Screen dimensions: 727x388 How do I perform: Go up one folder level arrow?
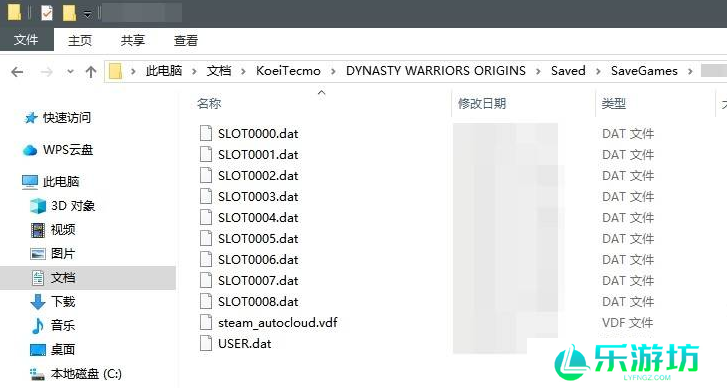point(91,71)
